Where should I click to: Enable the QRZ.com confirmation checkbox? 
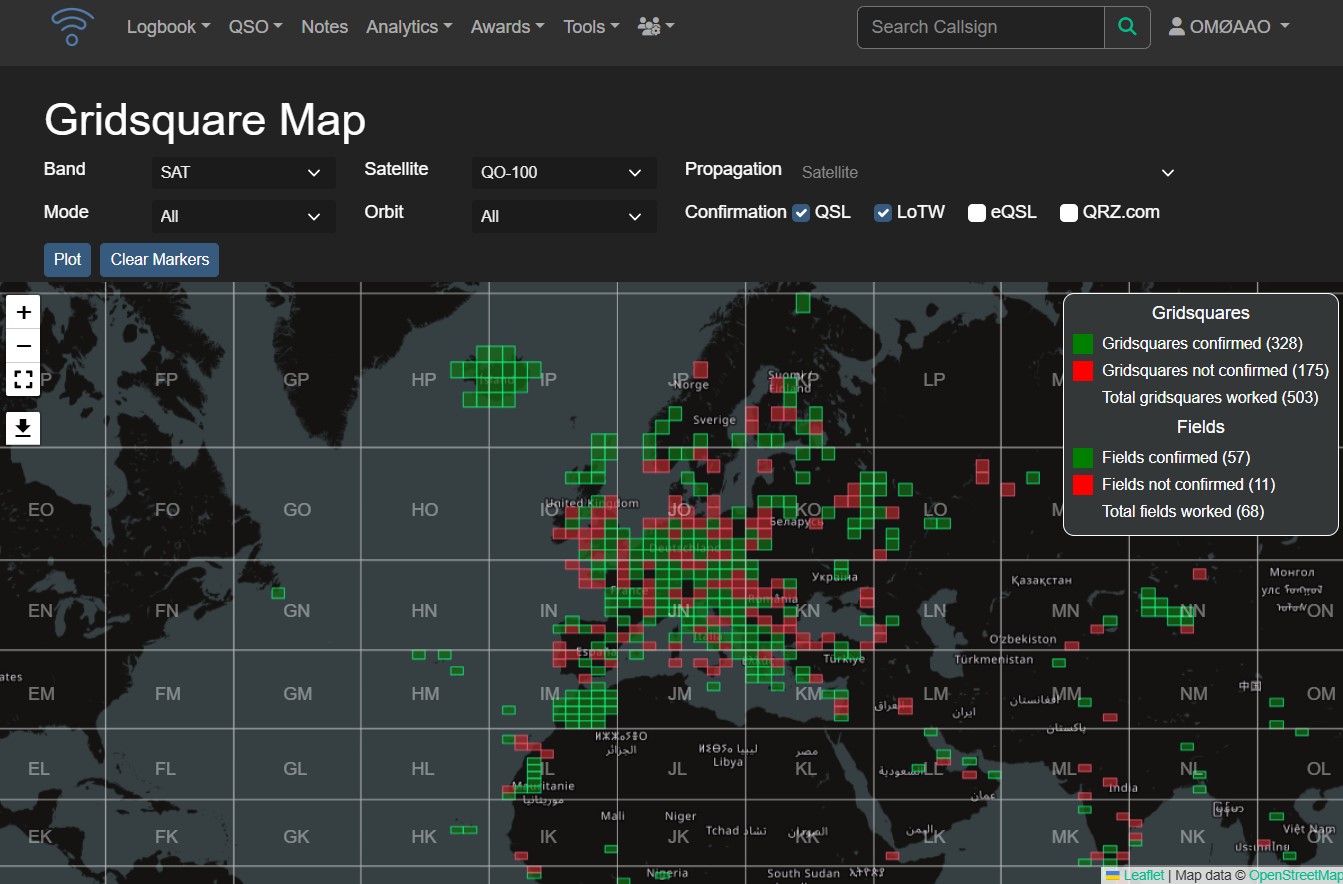click(1069, 212)
